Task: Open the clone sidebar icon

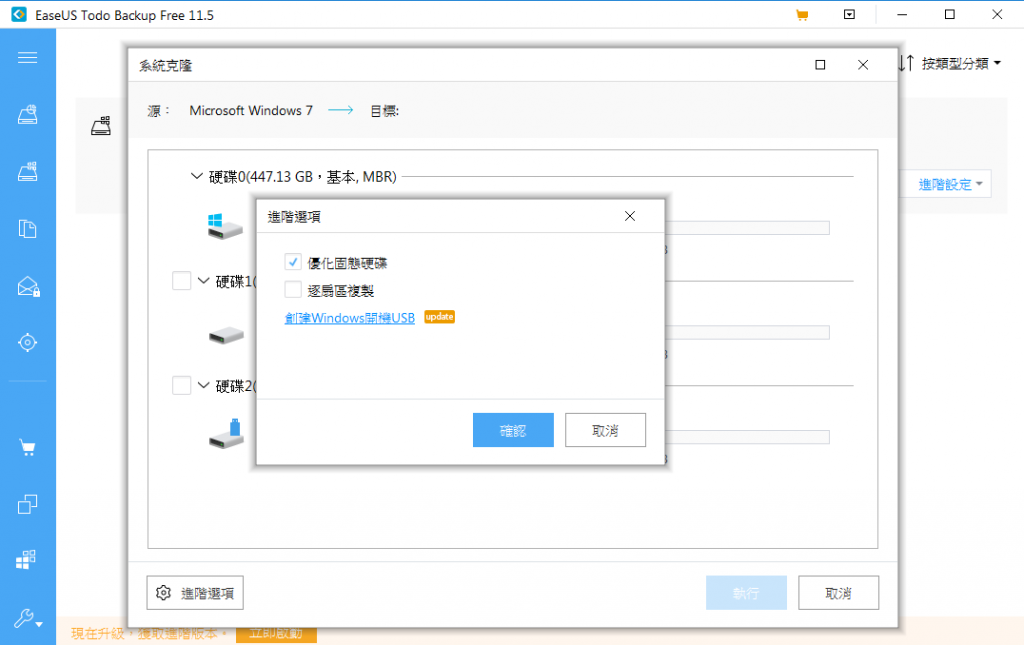Action: (x=27, y=504)
